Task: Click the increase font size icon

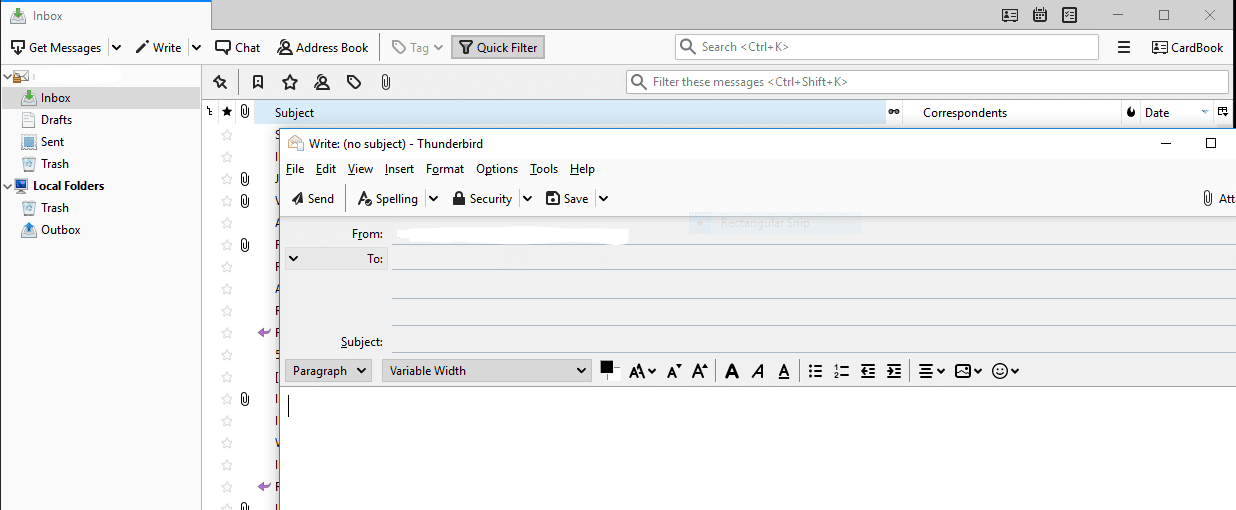Action: (x=700, y=371)
